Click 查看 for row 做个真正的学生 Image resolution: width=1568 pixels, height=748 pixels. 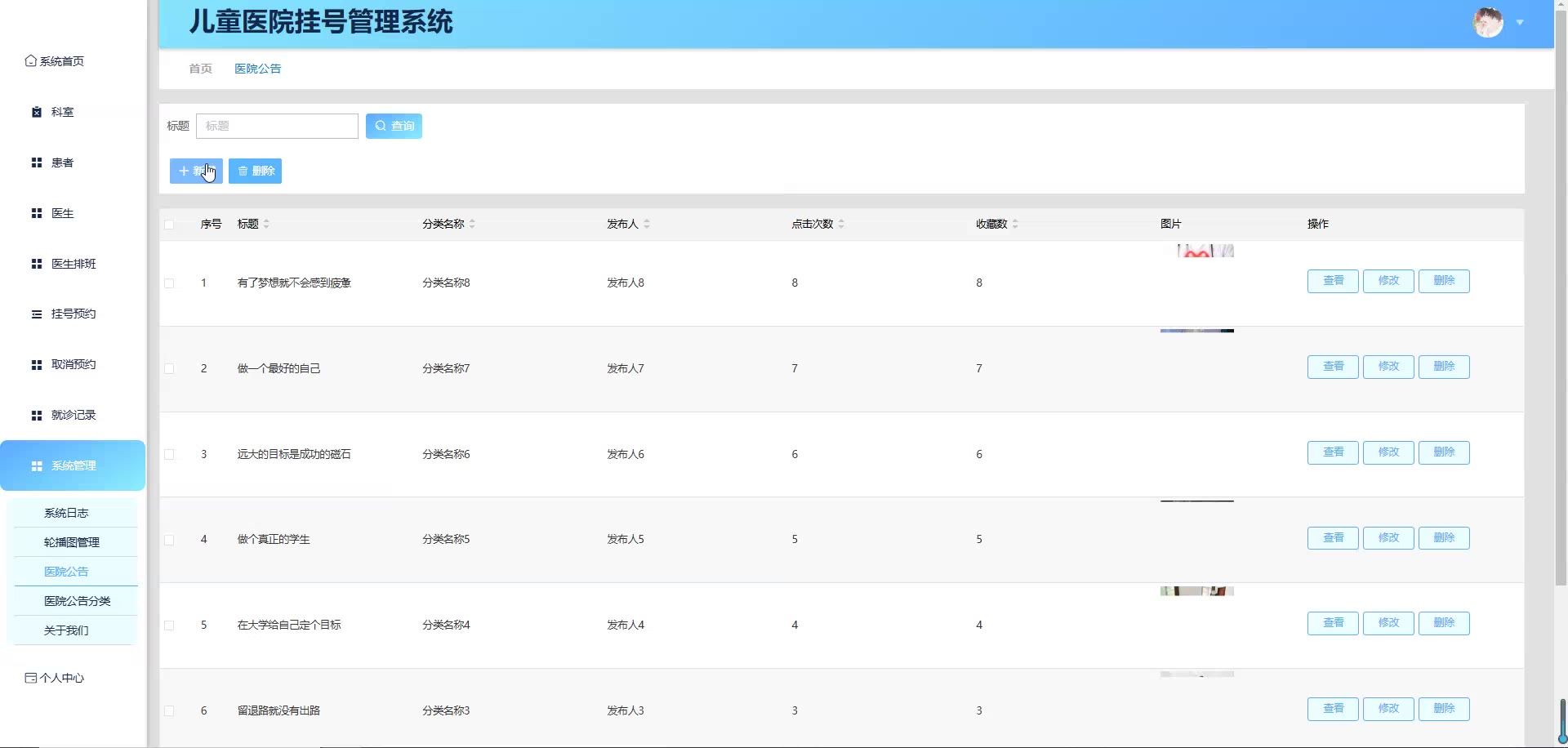click(x=1333, y=538)
